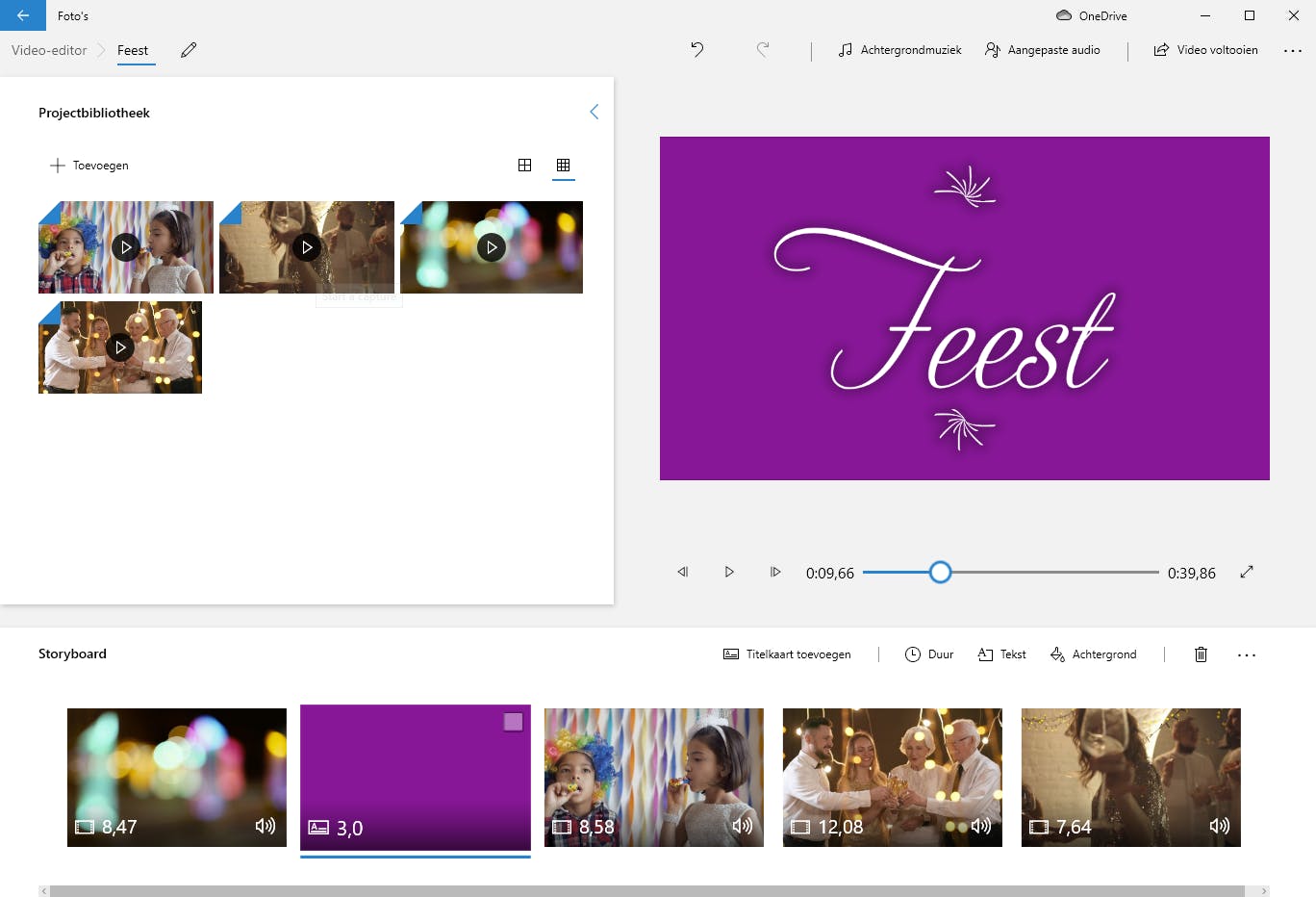The height and width of the screenshot is (897, 1316).
Task: Step back one frame in preview
Action: (683, 572)
